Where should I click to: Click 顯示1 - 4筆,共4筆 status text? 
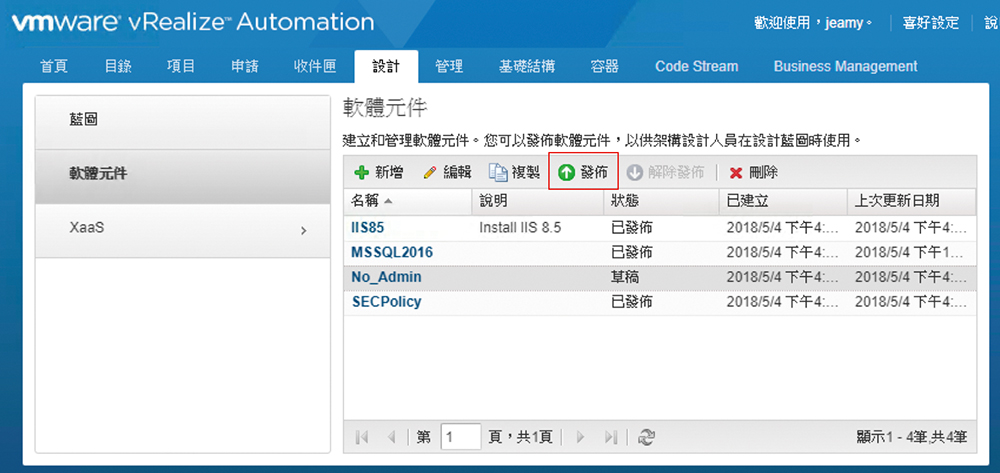tap(912, 437)
